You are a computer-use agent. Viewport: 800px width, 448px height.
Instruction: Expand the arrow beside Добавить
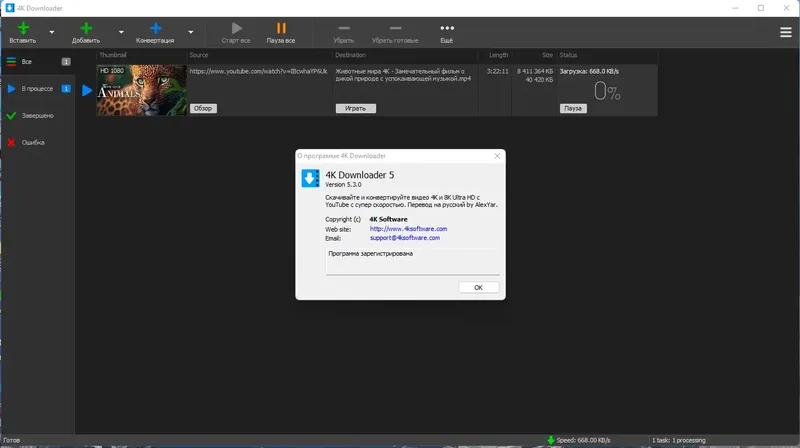121,32
